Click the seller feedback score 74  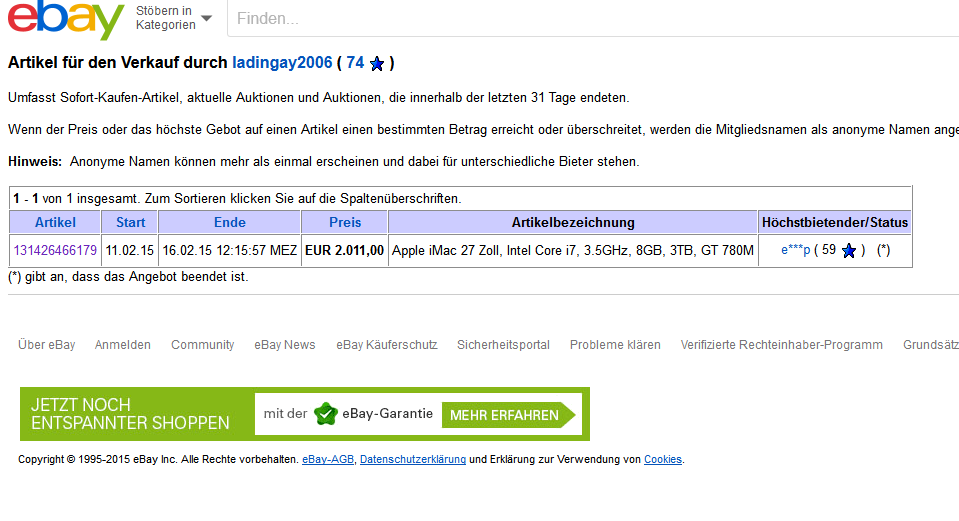[x=355, y=63]
